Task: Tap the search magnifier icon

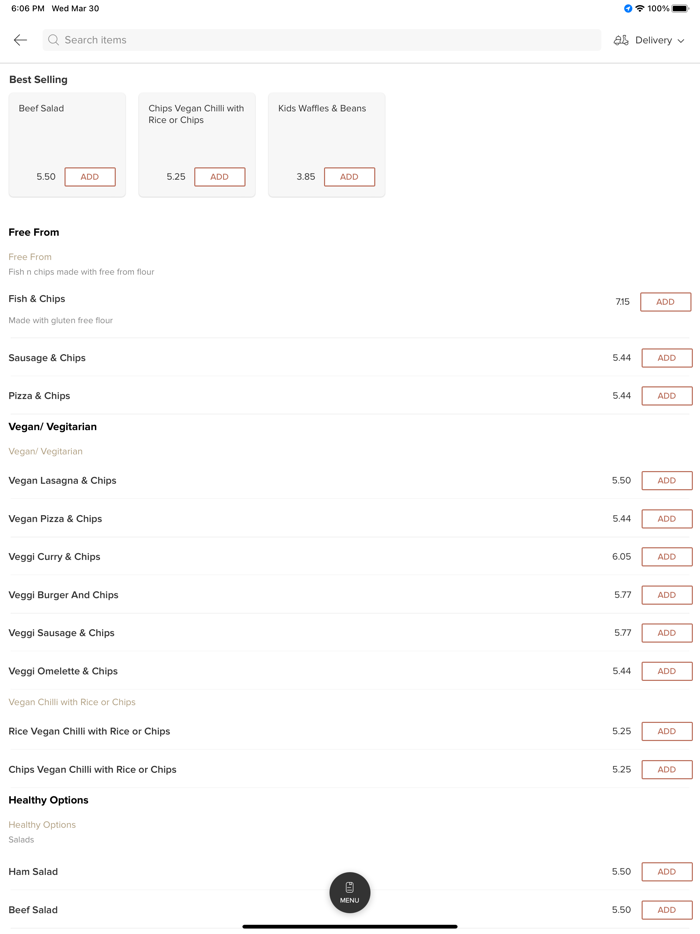Action: [54, 40]
